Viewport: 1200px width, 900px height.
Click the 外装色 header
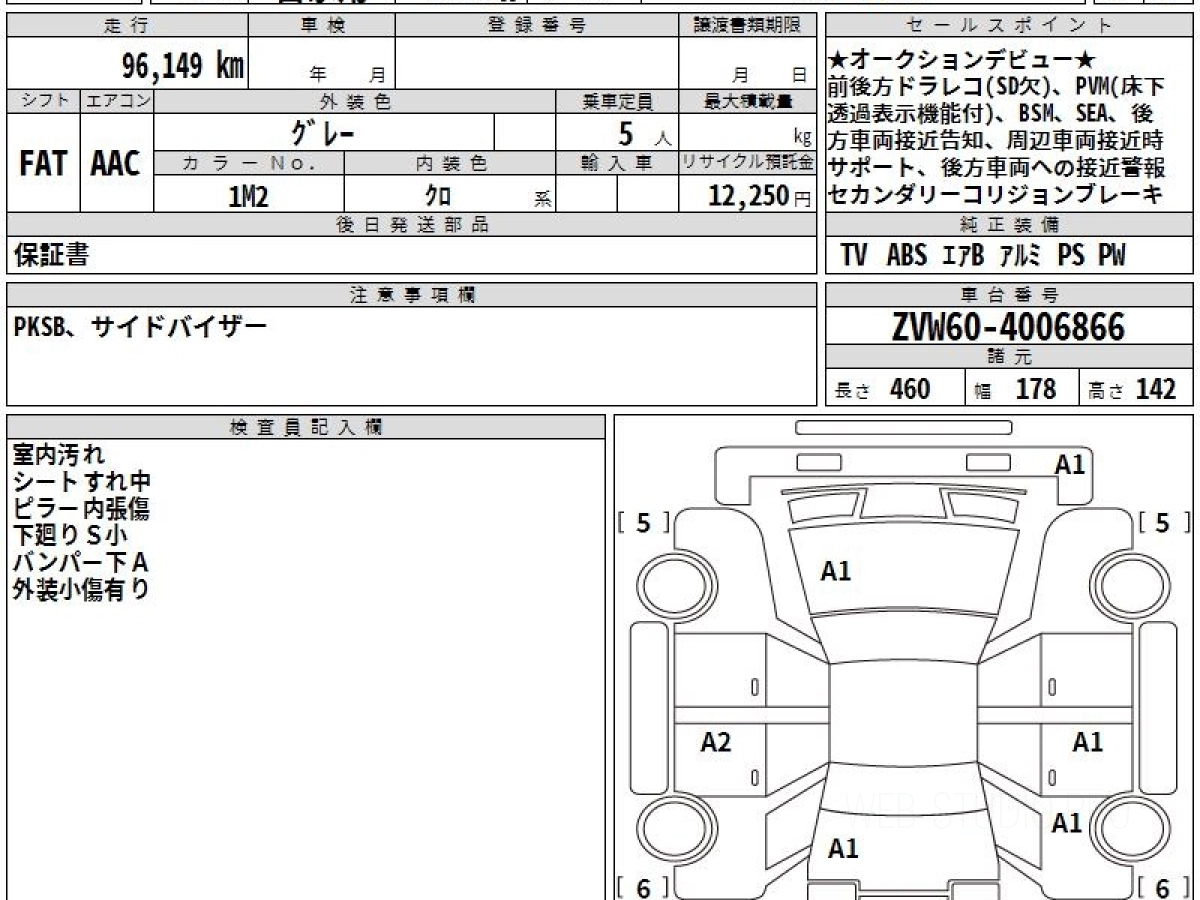pos(355,101)
